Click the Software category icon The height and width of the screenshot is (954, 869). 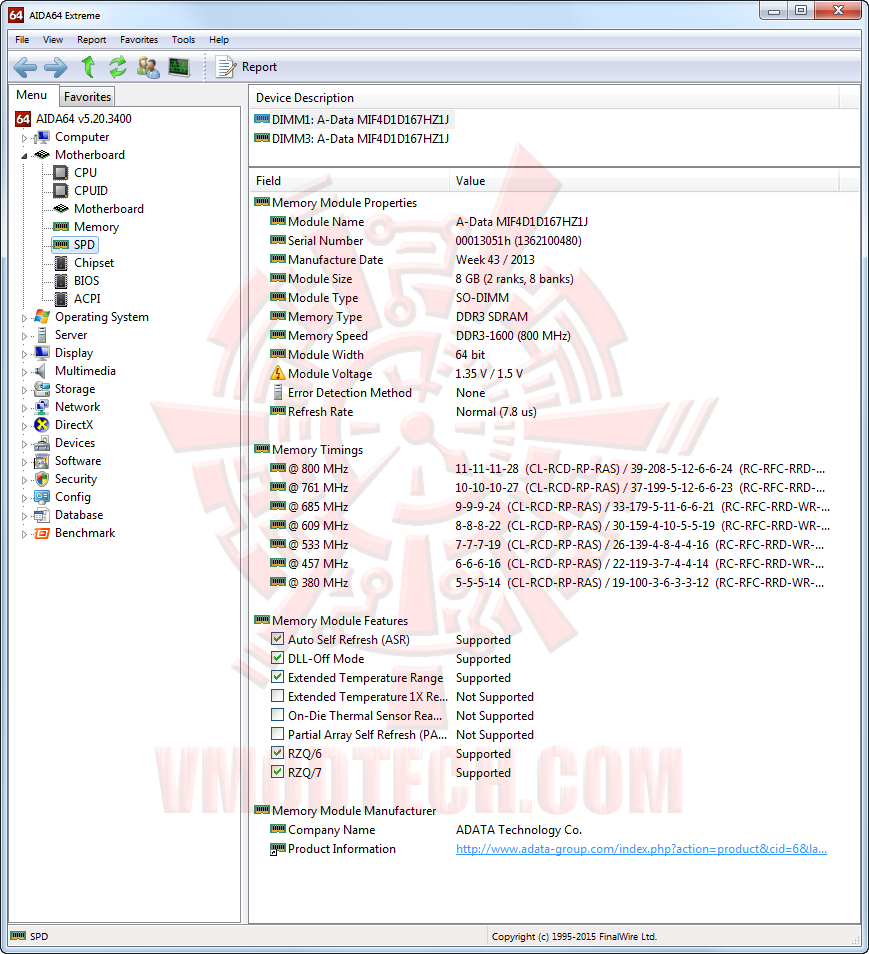42,461
